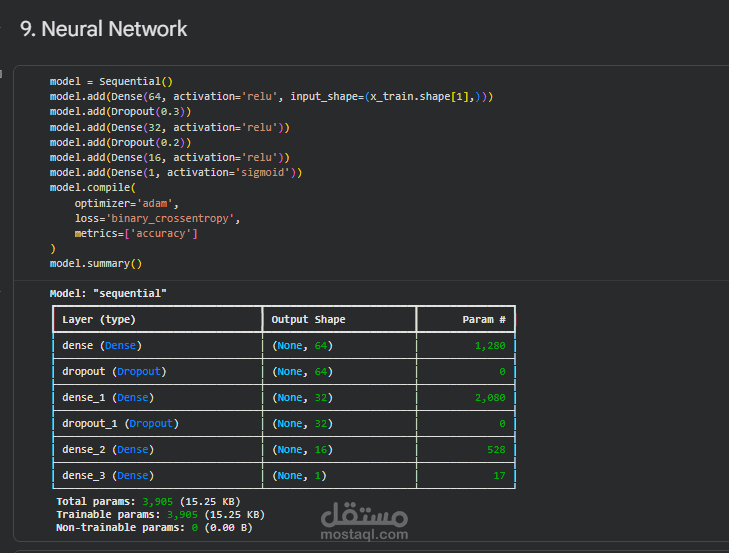The width and height of the screenshot is (729, 553).
Task: Click the 'Output Shape' table header
Action: [308, 320]
